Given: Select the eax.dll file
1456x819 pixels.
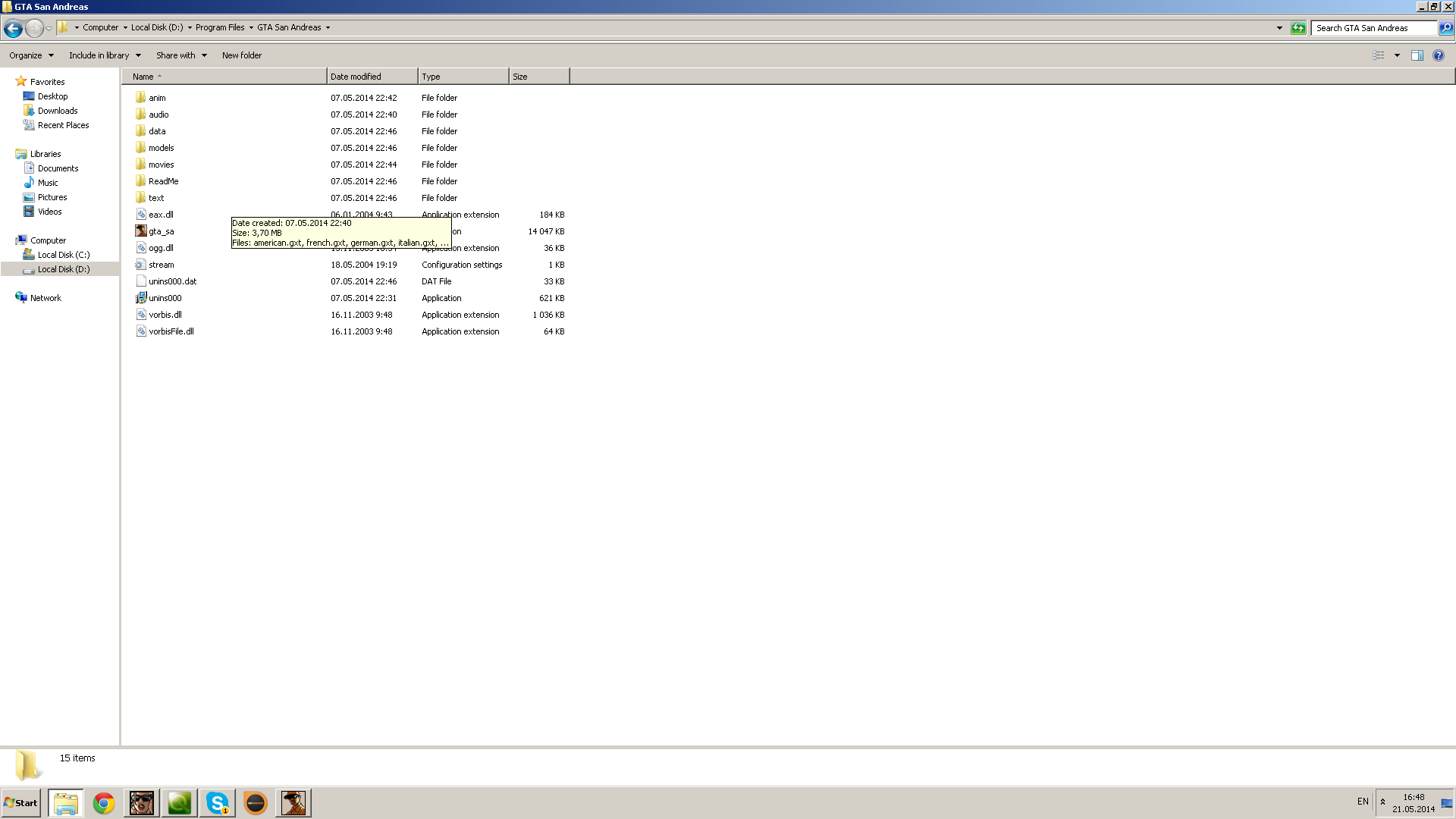Looking at the screenshot, I should pyautogui.click(x=161, y=215).
